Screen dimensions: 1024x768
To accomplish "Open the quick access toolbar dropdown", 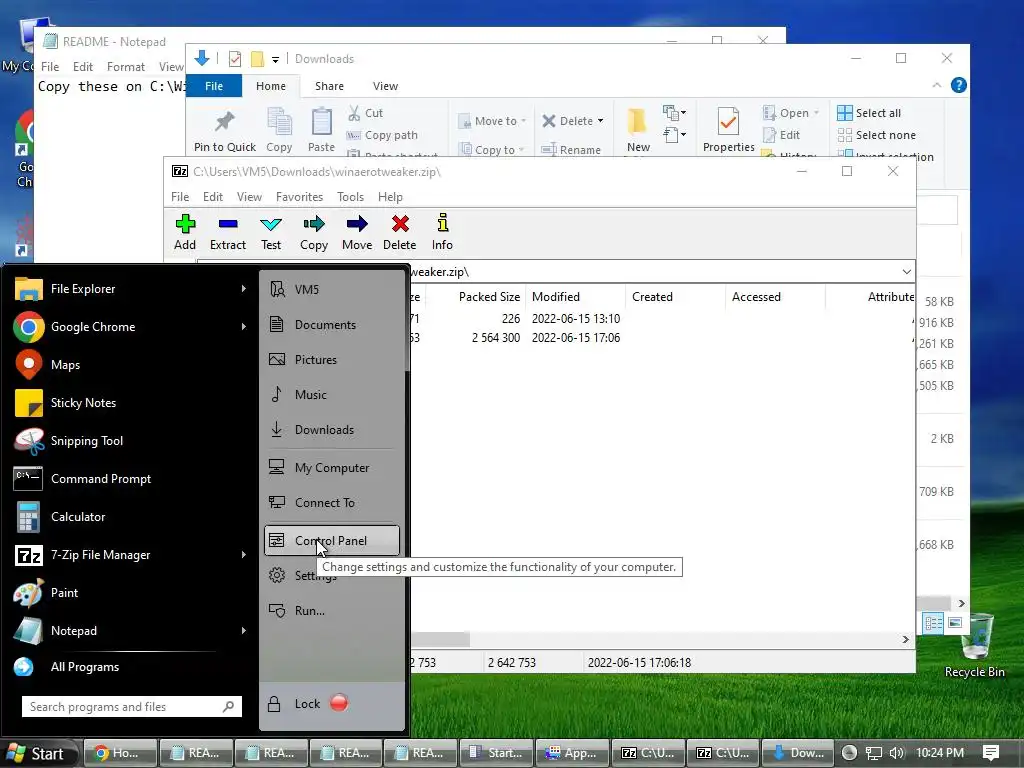I will 276,59.
